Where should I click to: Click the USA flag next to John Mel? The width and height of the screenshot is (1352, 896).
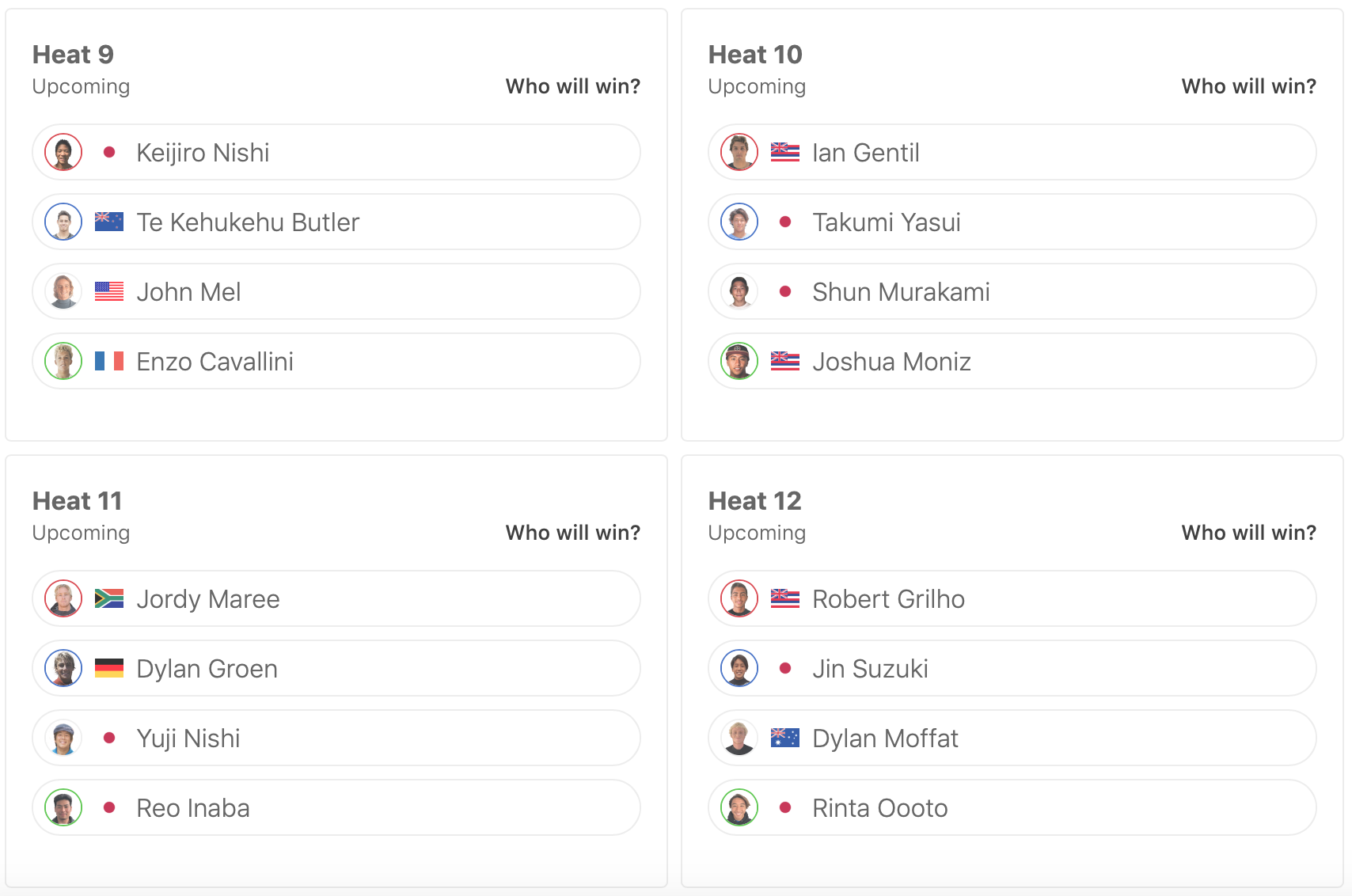(x=109, y=291)
